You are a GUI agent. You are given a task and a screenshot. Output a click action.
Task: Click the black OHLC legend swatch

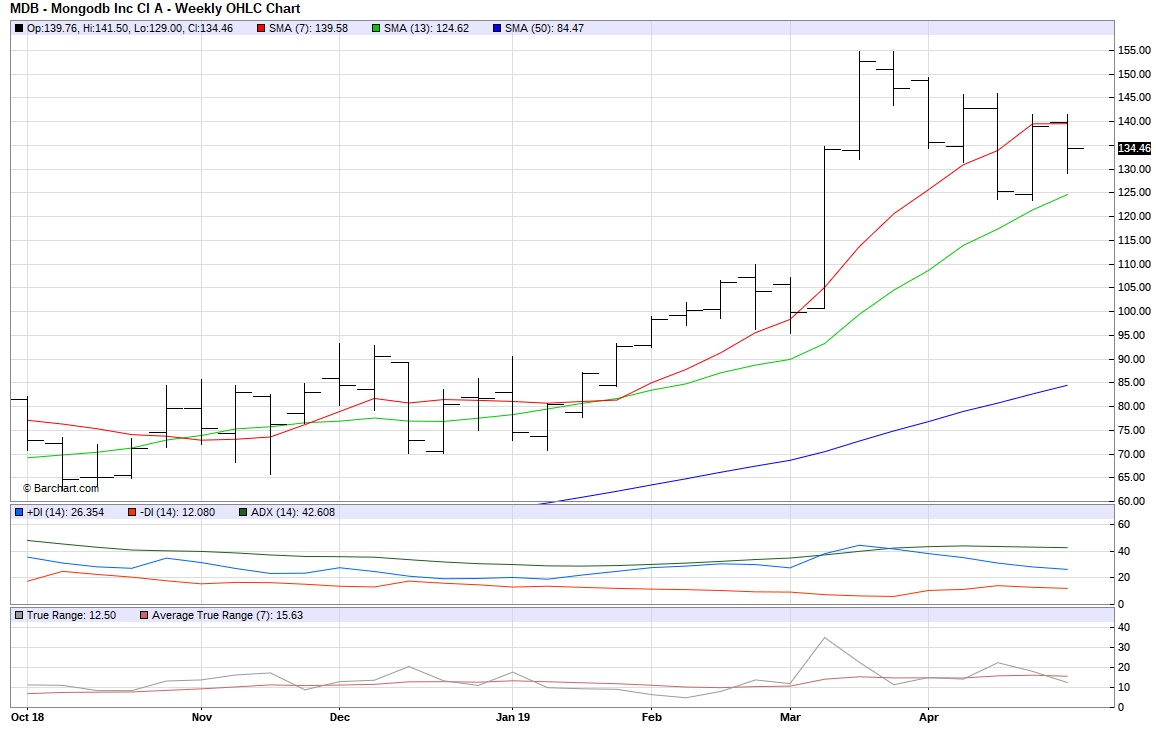(x=19, y=28)
